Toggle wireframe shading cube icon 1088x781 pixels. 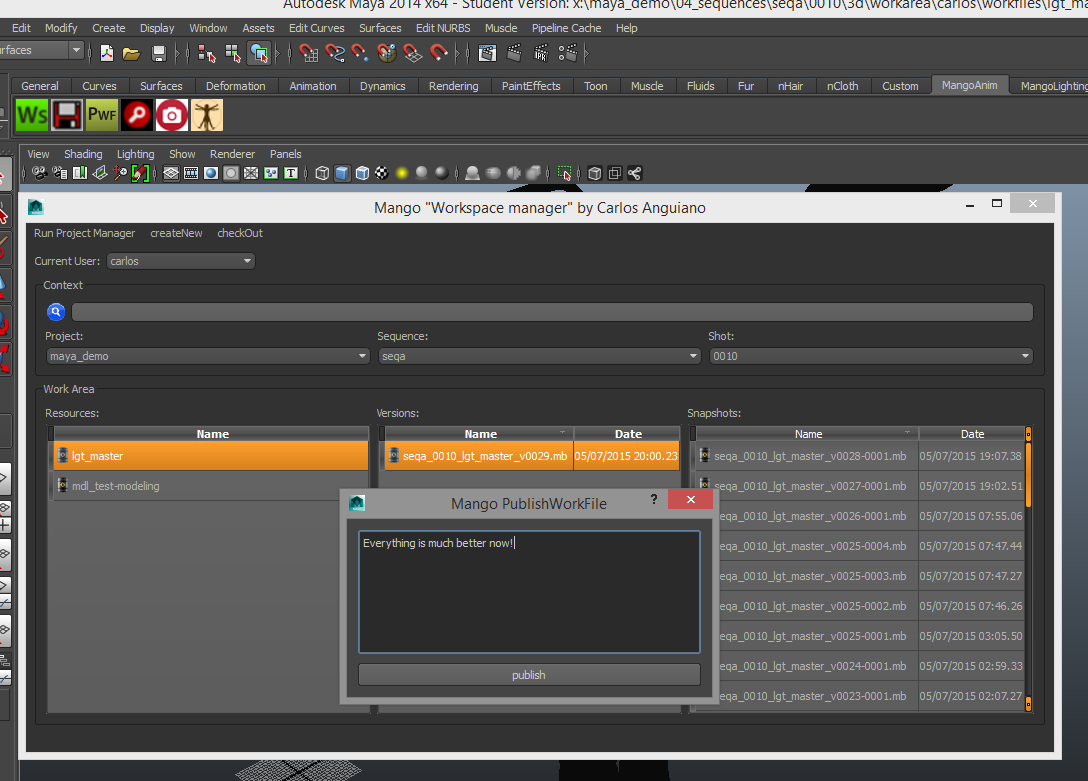click(322, 173)
